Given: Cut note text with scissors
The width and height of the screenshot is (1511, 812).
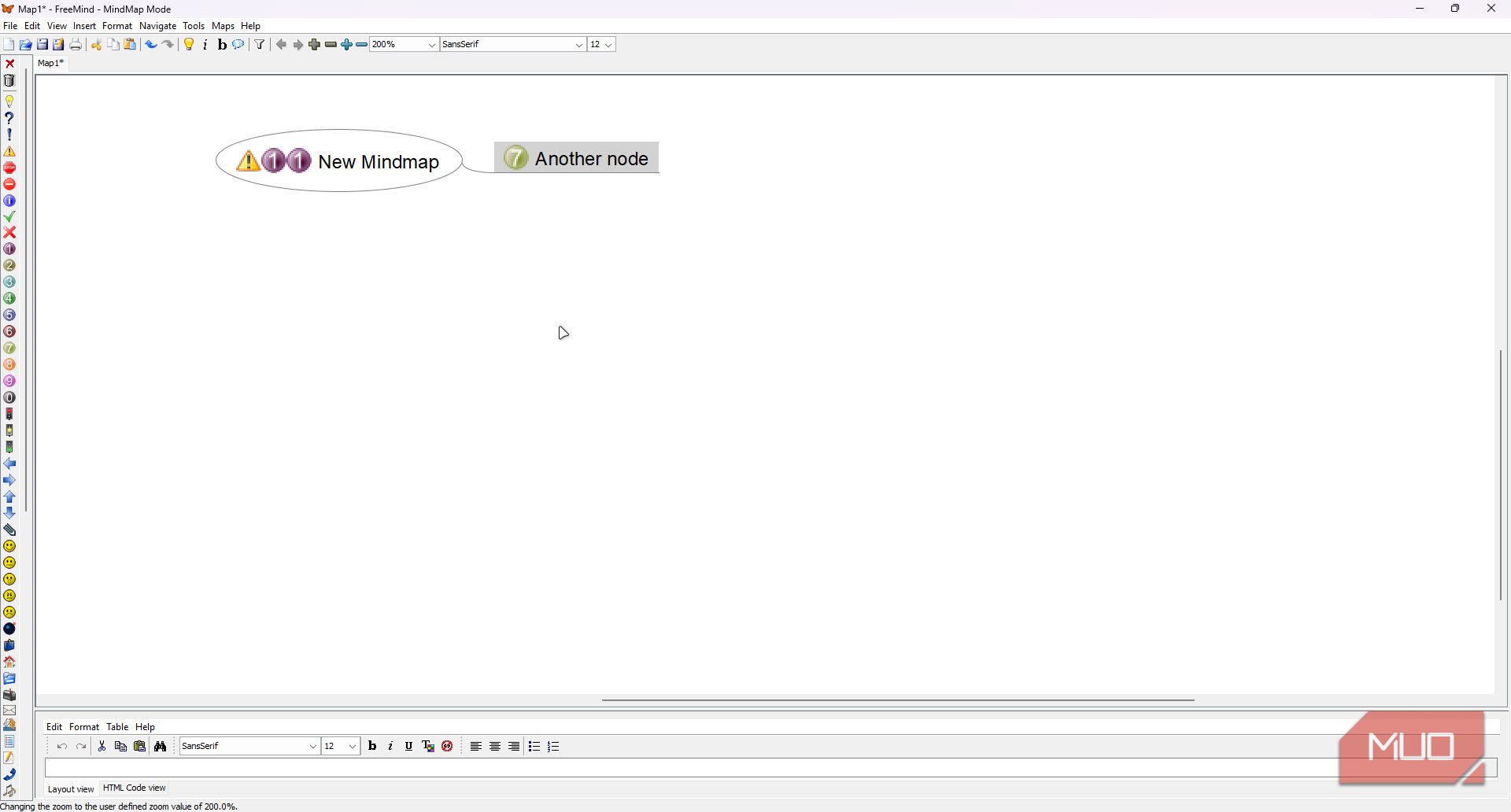Looking at the screenshot, I should pos(102,747).
